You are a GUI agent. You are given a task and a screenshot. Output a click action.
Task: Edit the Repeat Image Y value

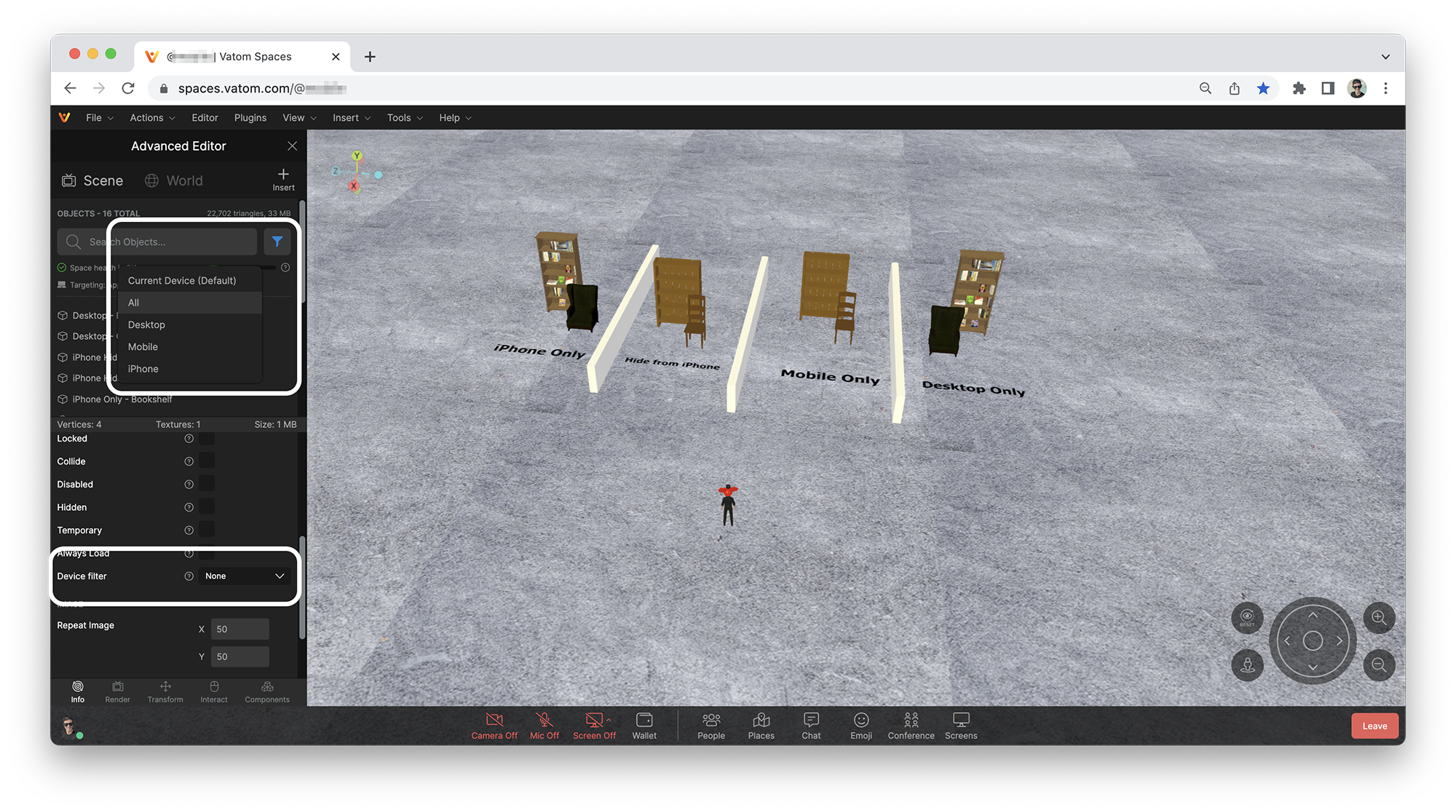pos(240,656)
